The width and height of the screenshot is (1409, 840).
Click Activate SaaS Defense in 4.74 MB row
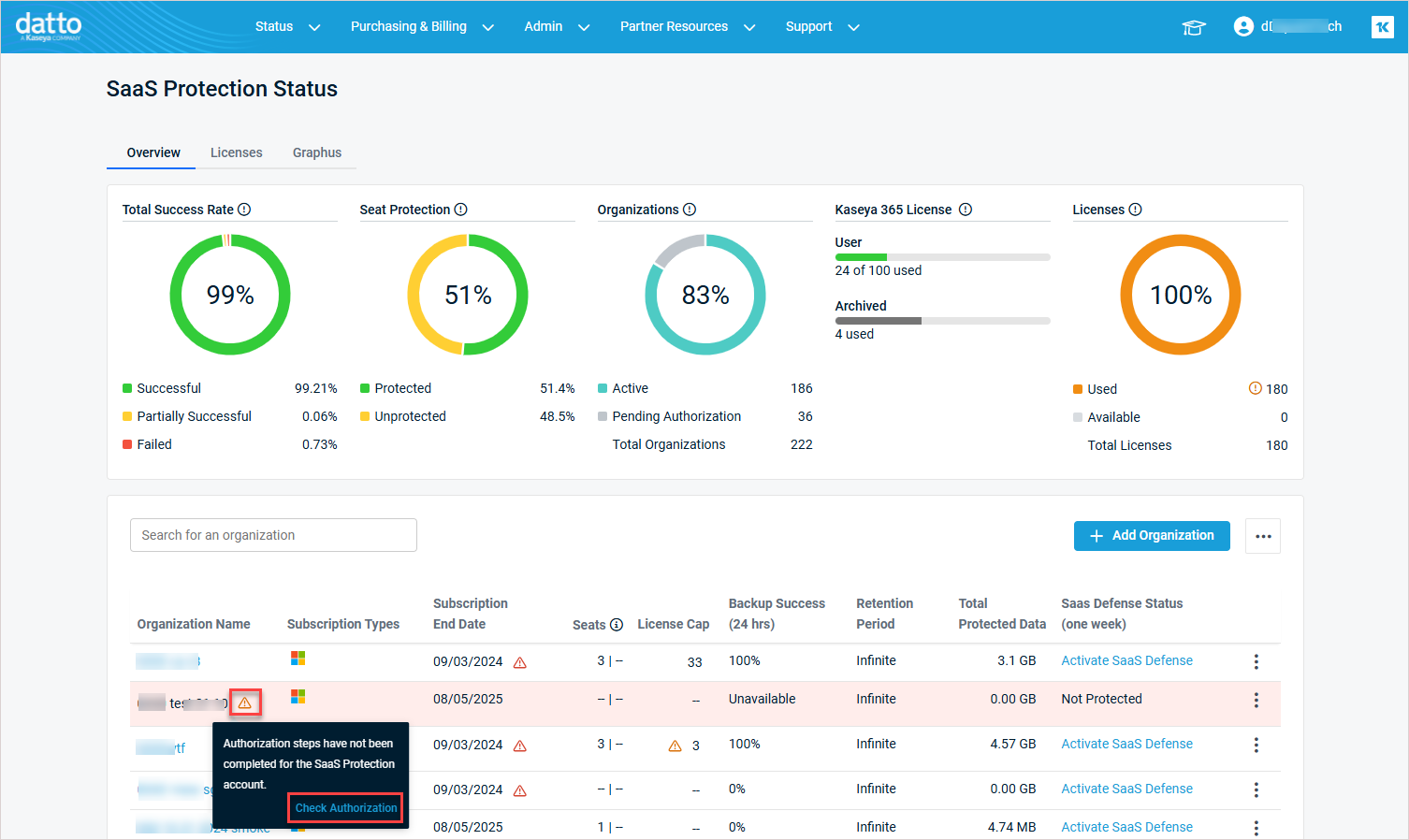1126,827
